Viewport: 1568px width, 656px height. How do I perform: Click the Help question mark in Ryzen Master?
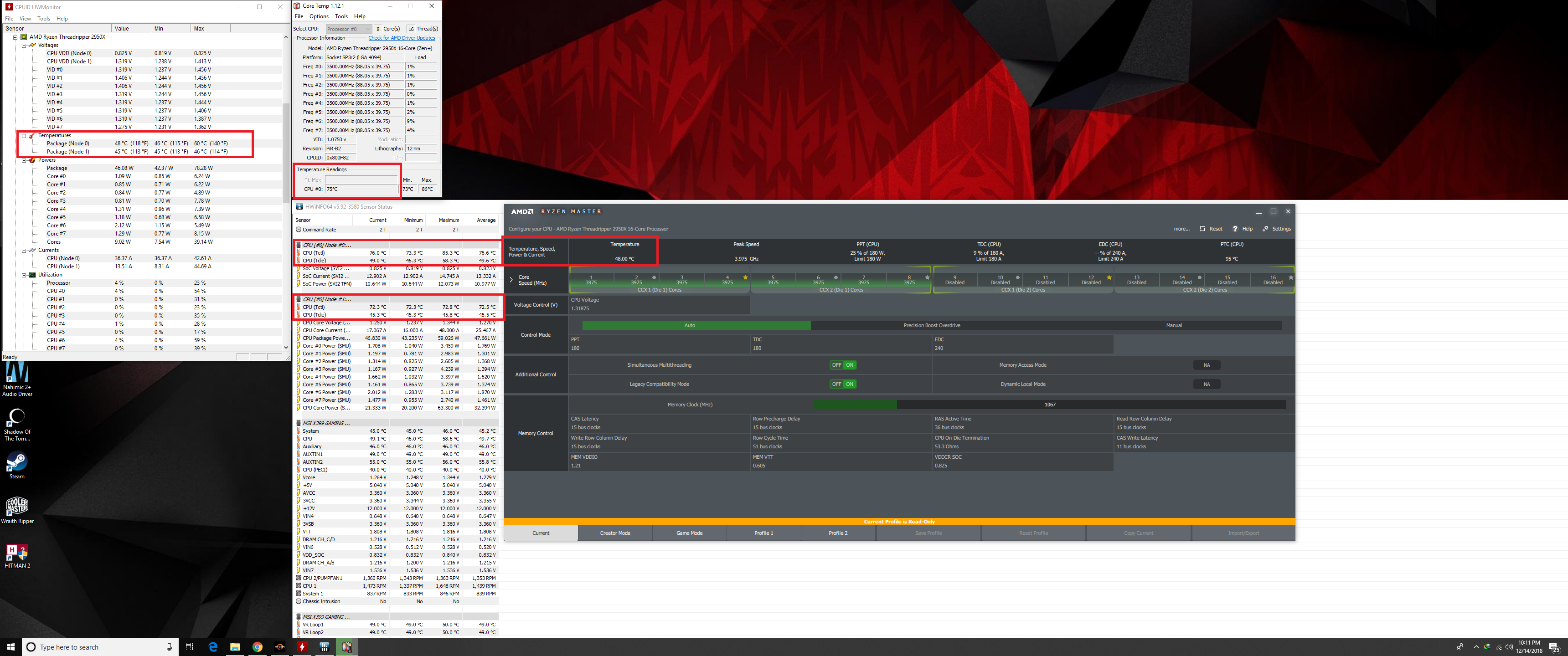pos(1235,229)
